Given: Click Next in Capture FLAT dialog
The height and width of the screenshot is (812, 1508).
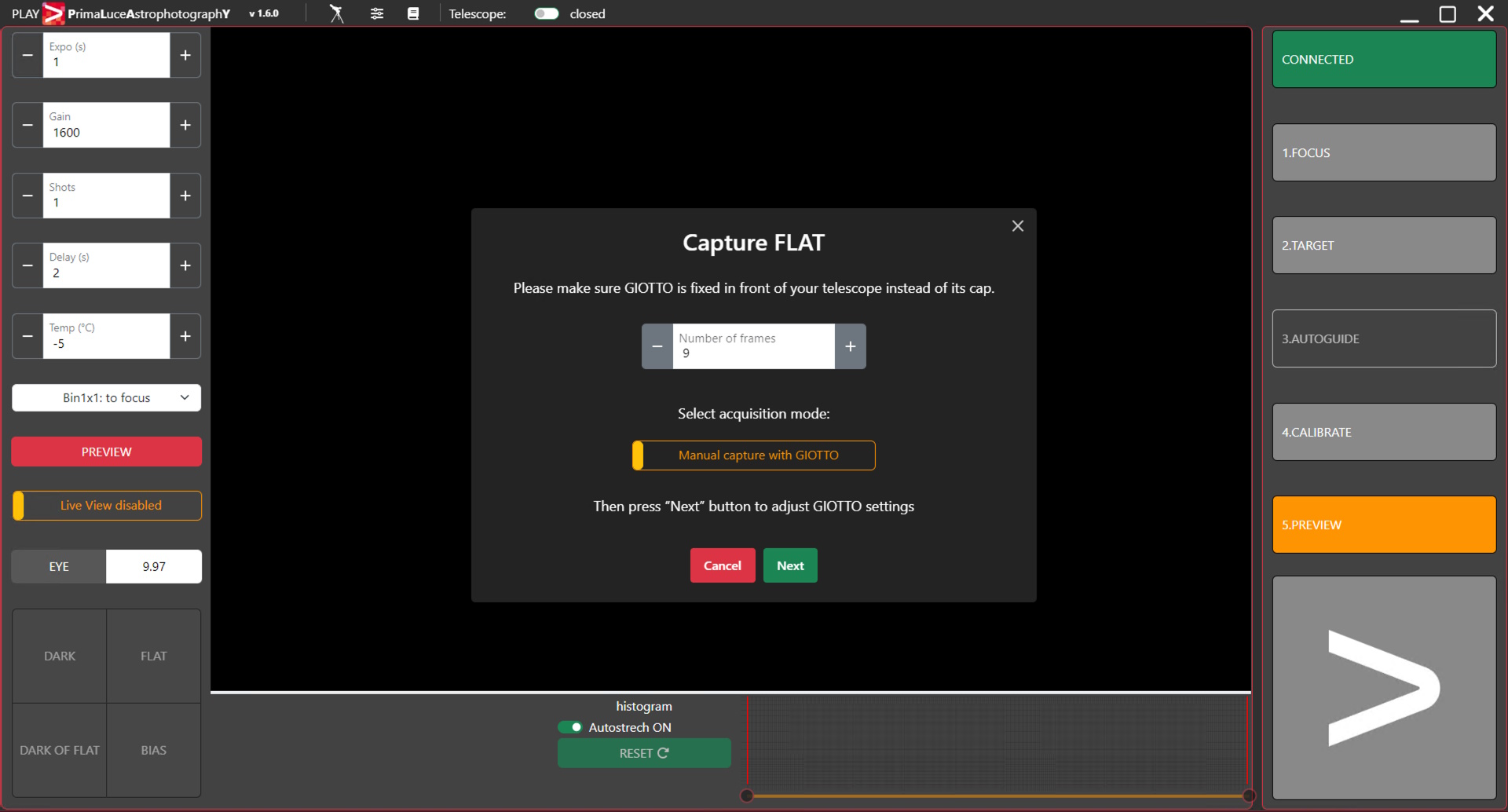Looking at the screenshot, I should 790,565.
